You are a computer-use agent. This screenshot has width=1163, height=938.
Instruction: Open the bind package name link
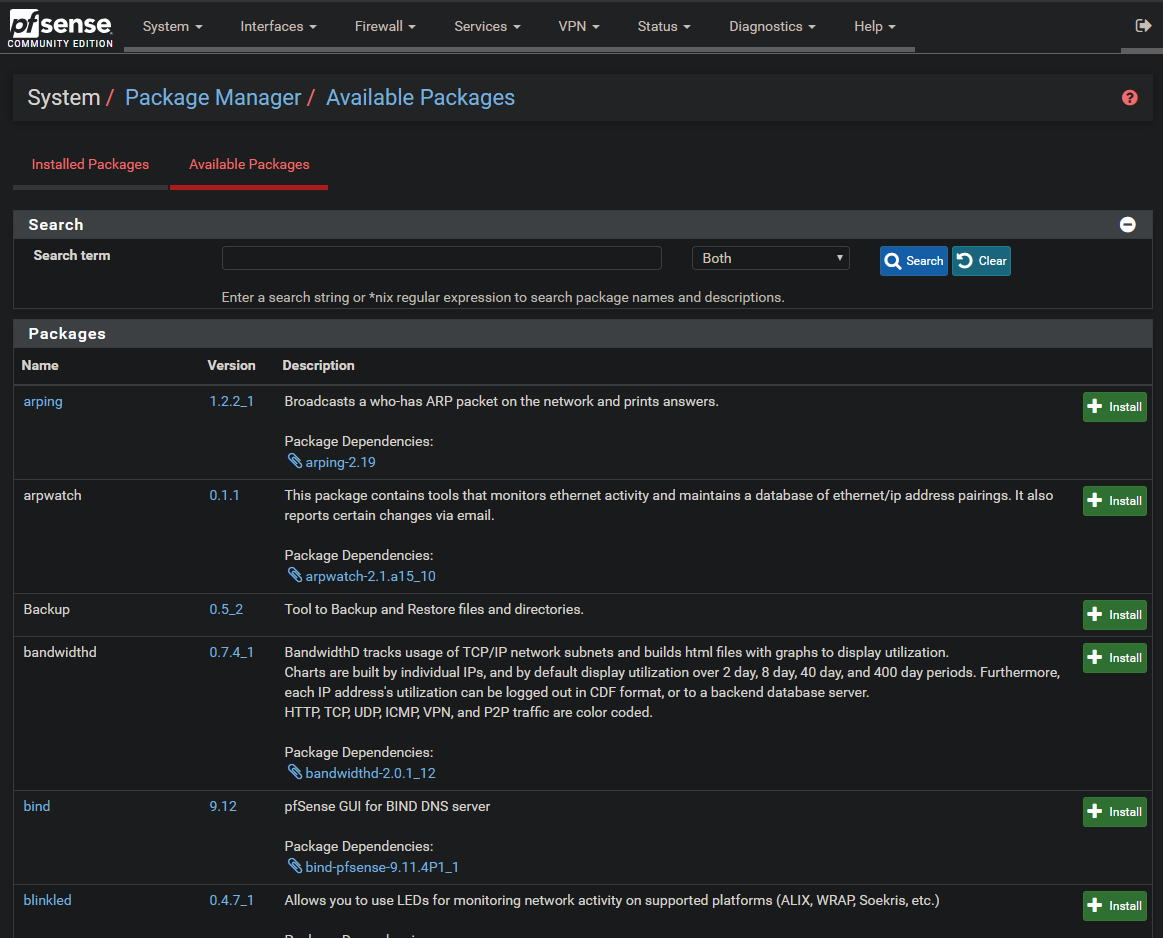(37, 806)
